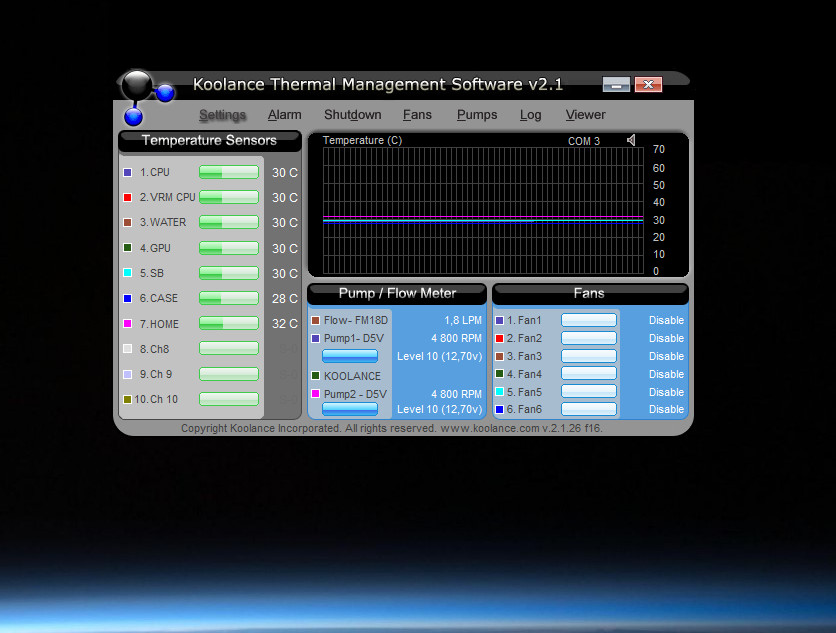Click the 1. CPU color swatch
The width and height of the screenshot is (836, 633).
tap(127, 172)
